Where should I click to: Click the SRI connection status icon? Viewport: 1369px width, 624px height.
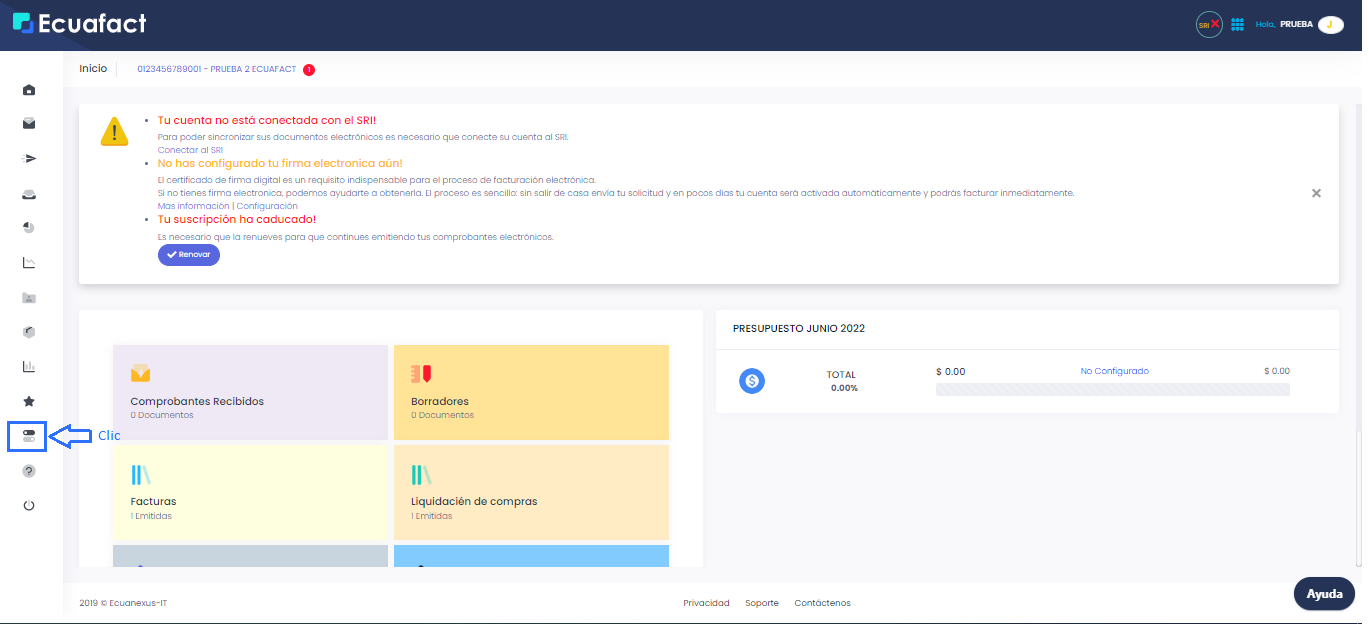tap(1208, 24)
